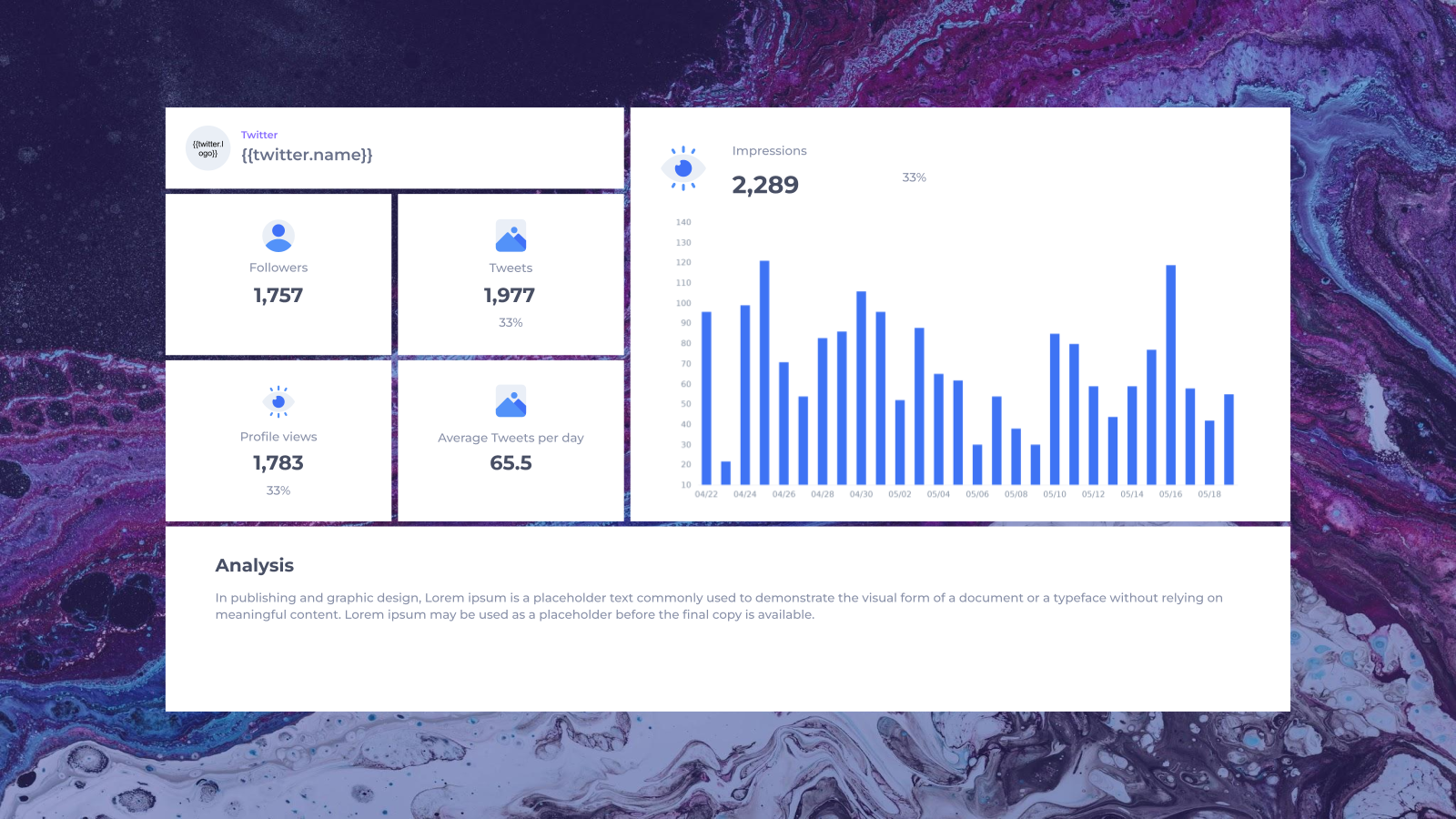Select the purple Twitter label

click(259, 135)
